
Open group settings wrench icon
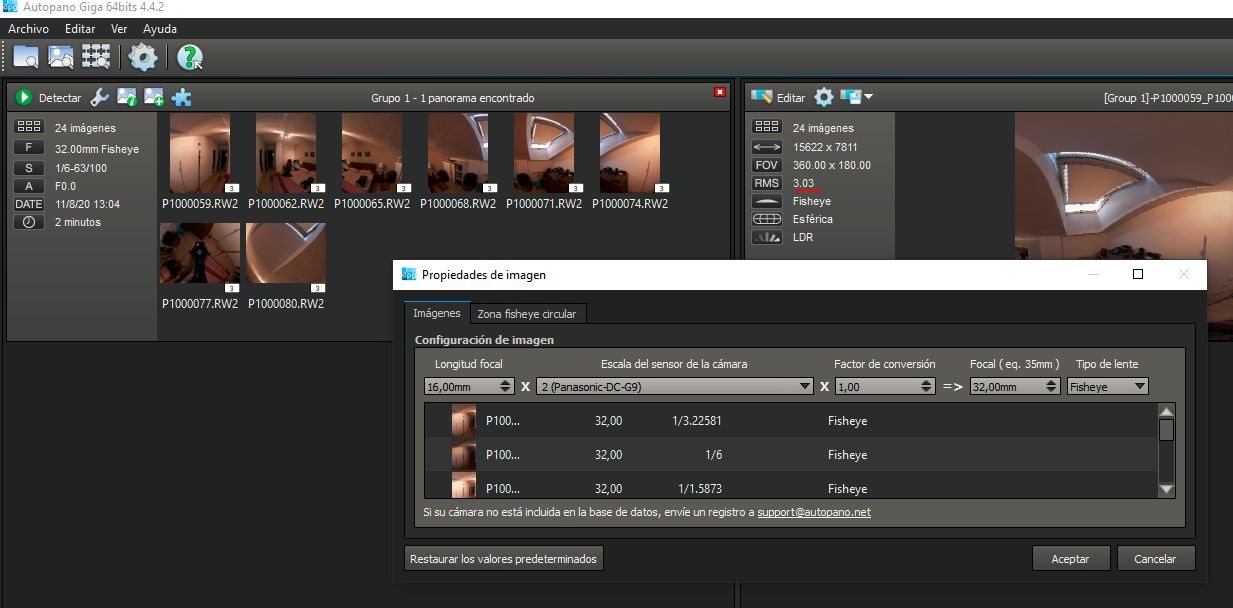(100, 98)
